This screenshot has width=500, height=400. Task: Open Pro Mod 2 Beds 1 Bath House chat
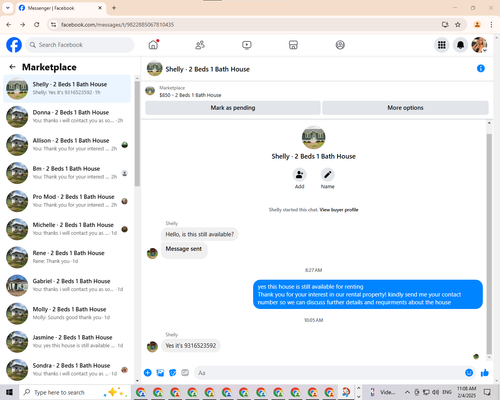coord(67,201)
